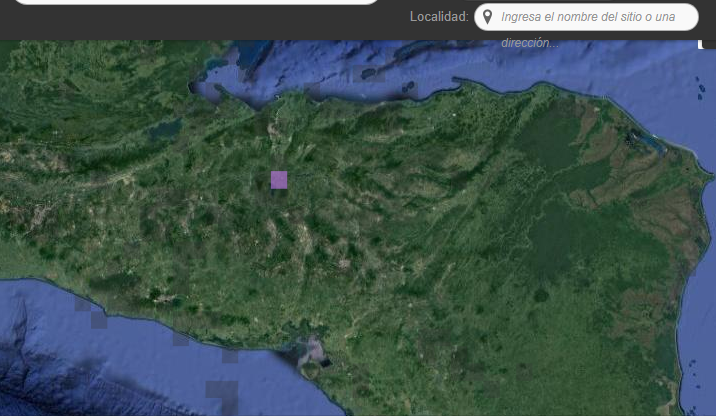Select the pink highlighted grid cell in central Honduras
This screenshot has width=716, height=420.
pos(279,180)
